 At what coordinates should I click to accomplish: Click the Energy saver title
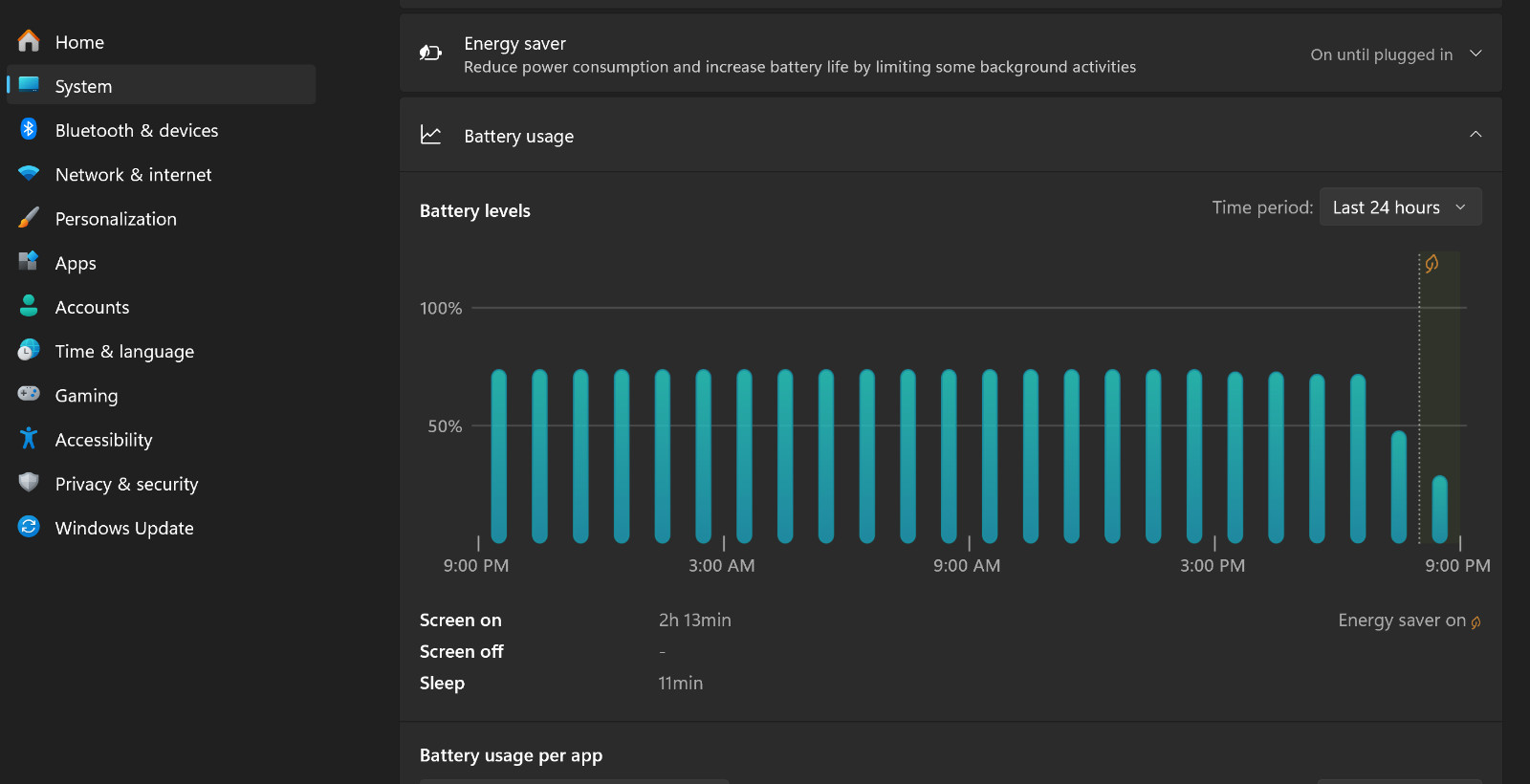[514, 43]
